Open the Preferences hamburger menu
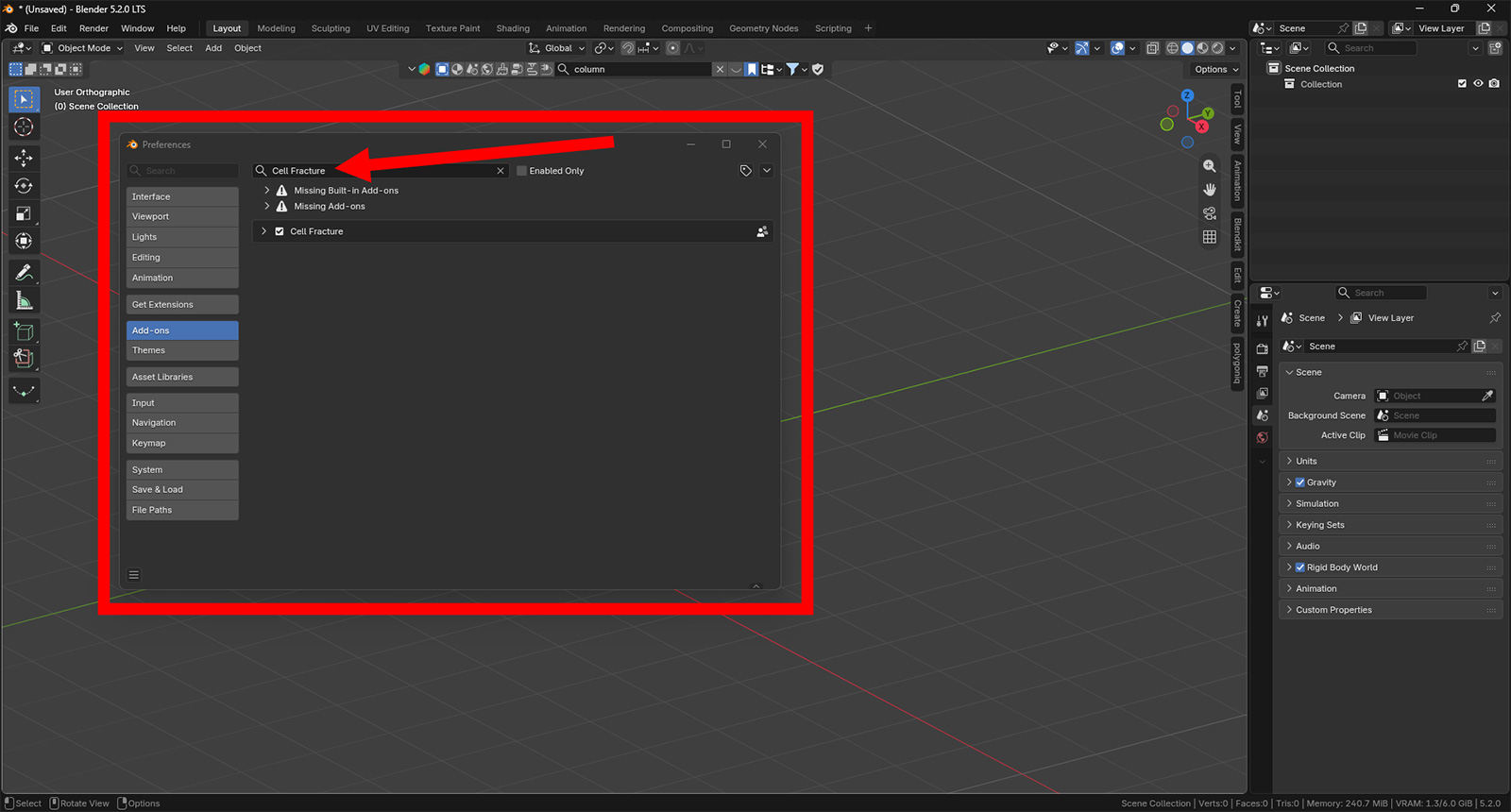 pos(134,575)
